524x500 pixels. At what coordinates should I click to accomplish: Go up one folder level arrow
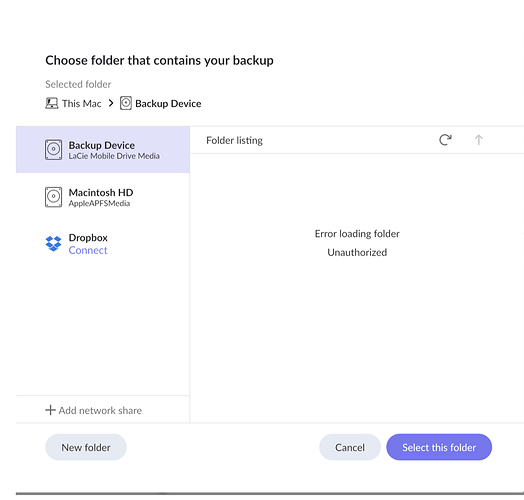click(x=479, y=140)
